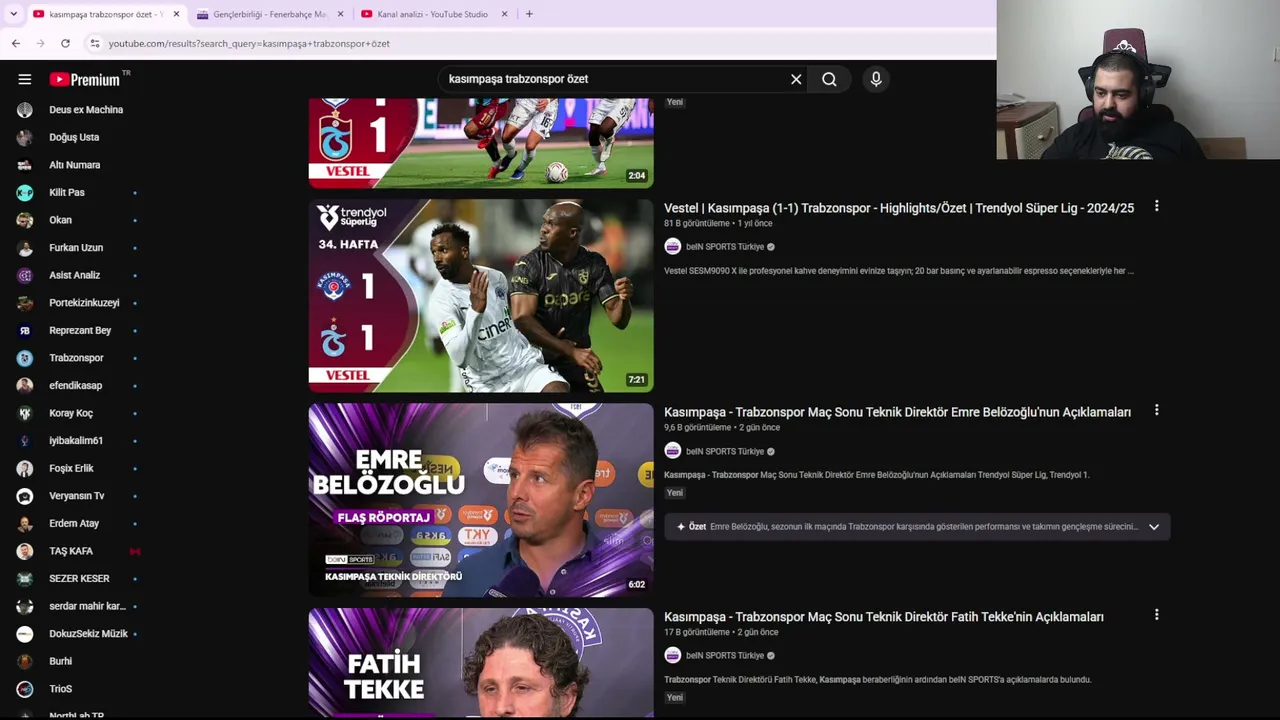Close the Kanal analizi YouTube Studio tab
The height and width of the screenshot is (720, 1280).
(x=504, y=14)
